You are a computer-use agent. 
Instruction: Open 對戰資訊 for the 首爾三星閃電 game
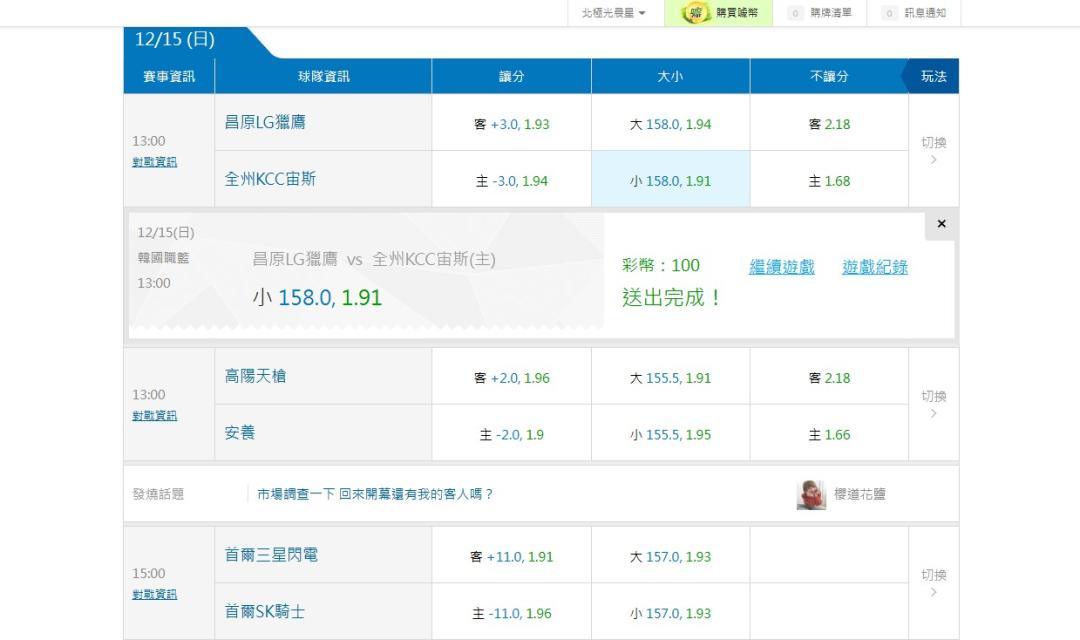(154, 595)
